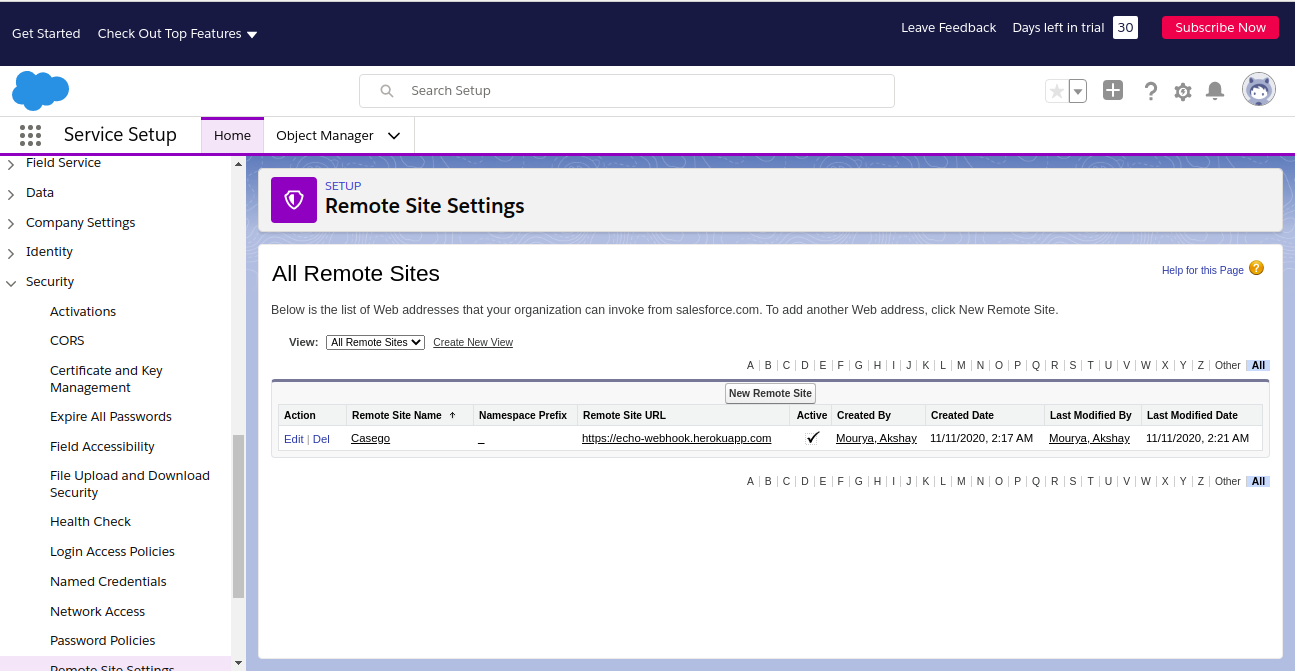The width and height of the screenshot is (1295, 671).
Task: Click Get Started in top bar
Action: 46,34
